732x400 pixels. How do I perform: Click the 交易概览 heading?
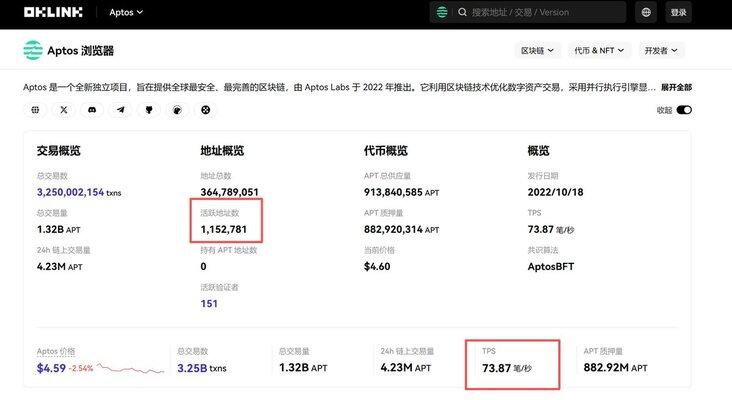click(59, 151)
